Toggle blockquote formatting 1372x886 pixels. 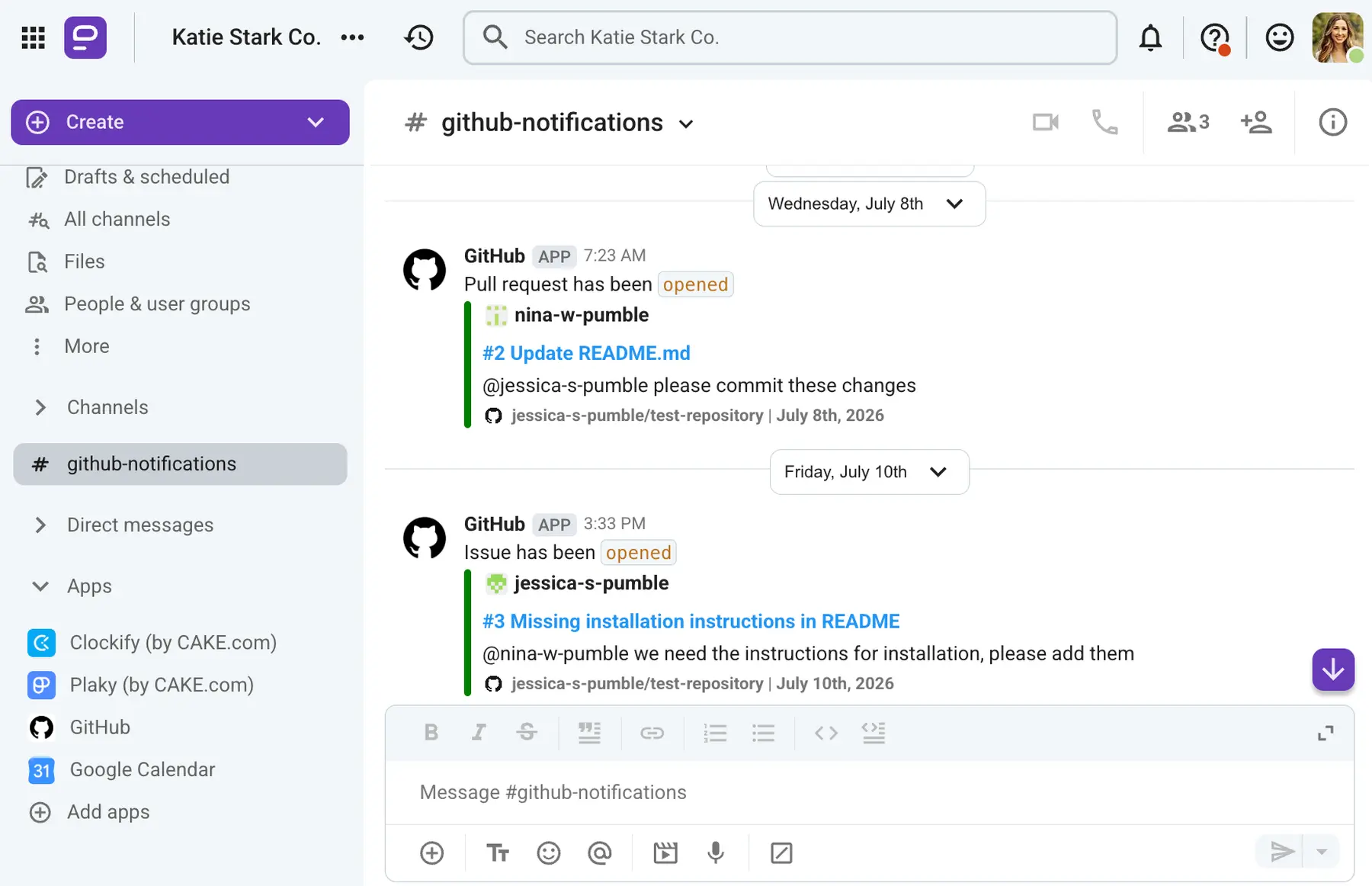click(589, 733)
